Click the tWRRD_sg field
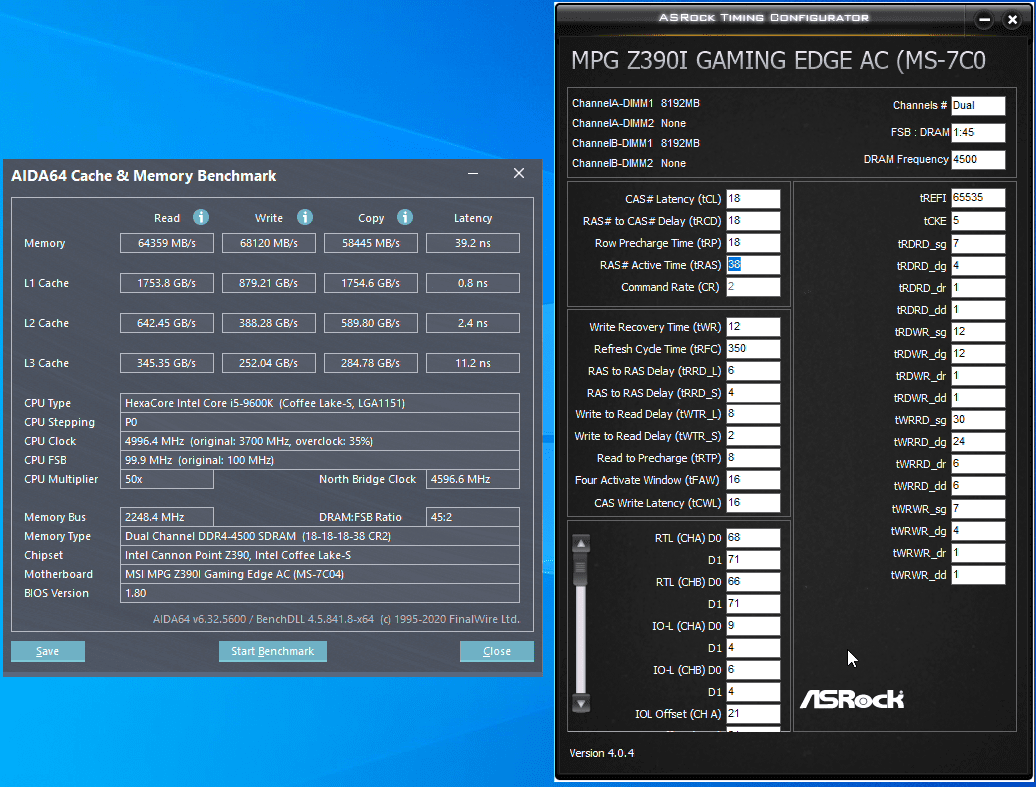The image size is (1036, 787). tap(979, 420)
